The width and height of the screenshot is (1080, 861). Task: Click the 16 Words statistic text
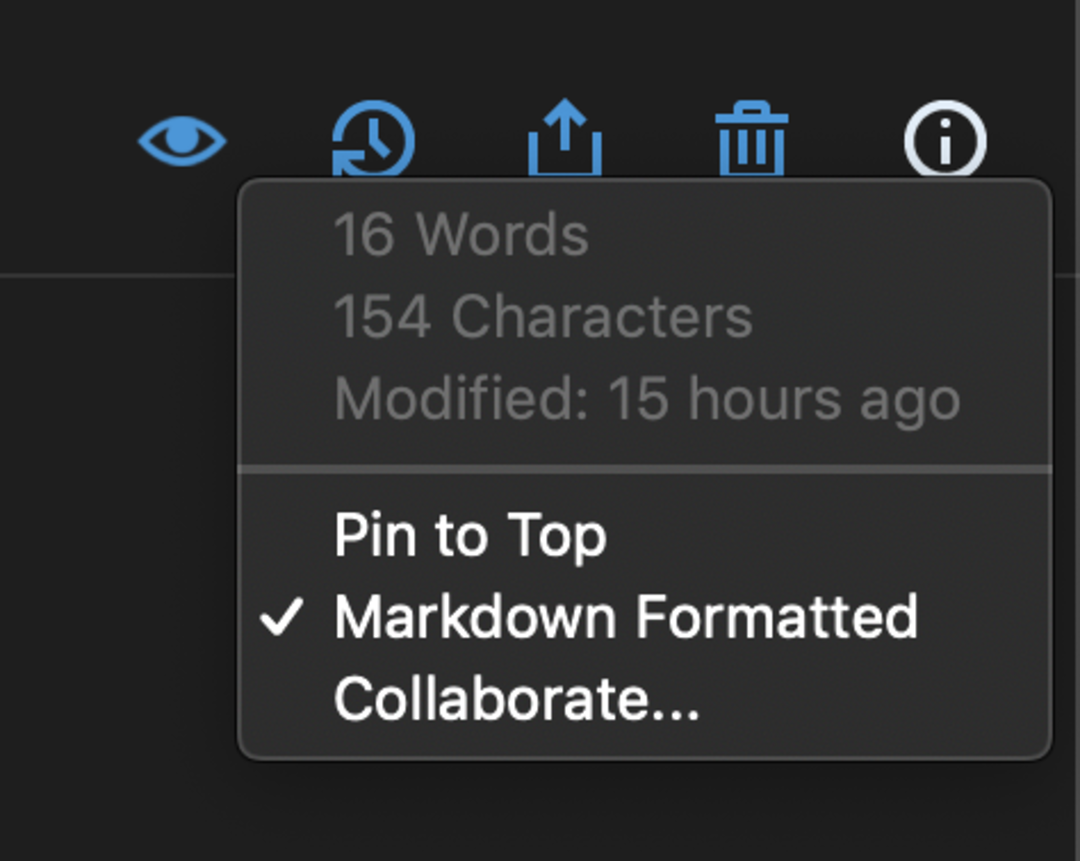pos(462,234)
